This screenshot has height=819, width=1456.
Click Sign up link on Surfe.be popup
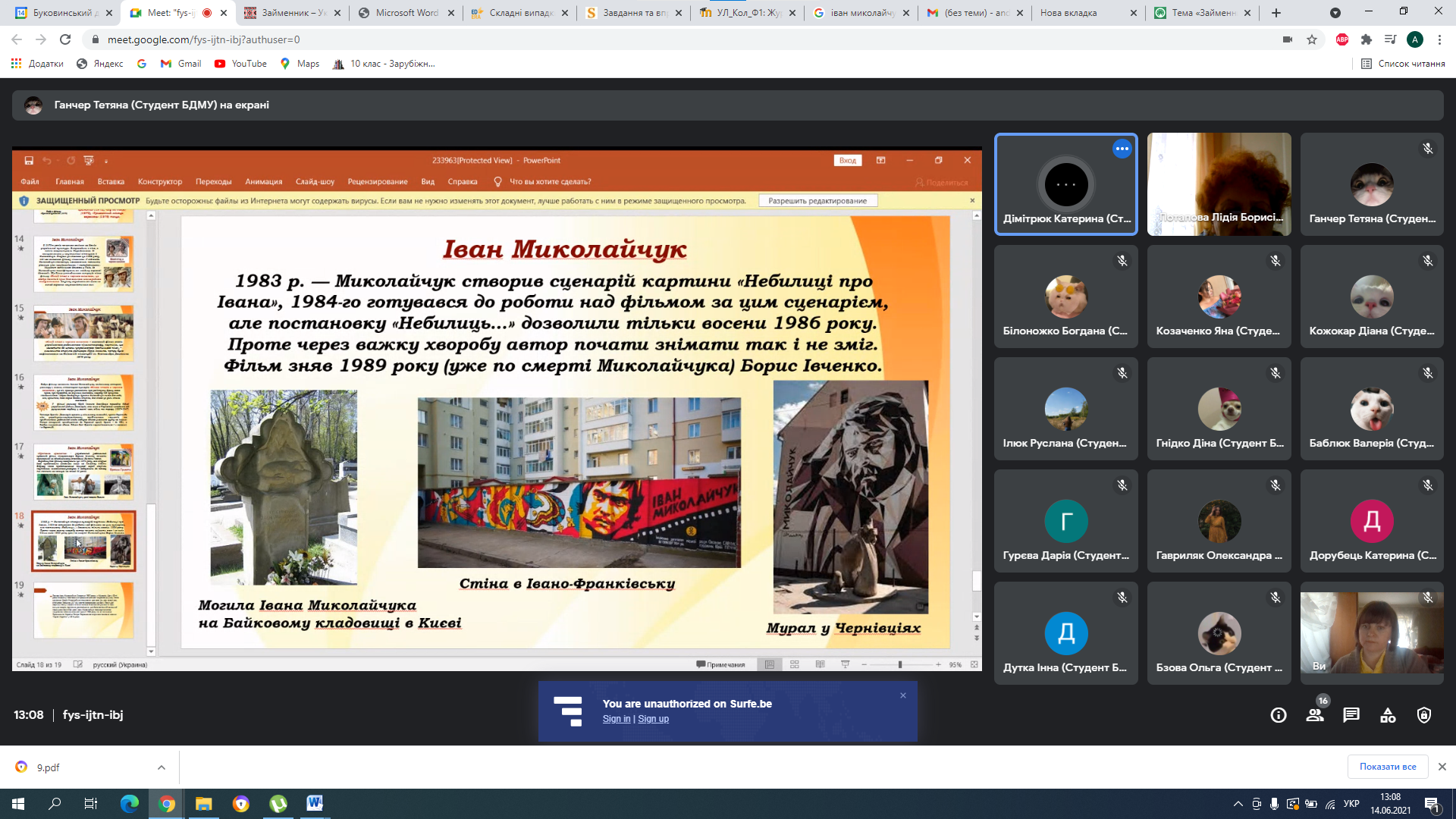(x=654, y=719)
